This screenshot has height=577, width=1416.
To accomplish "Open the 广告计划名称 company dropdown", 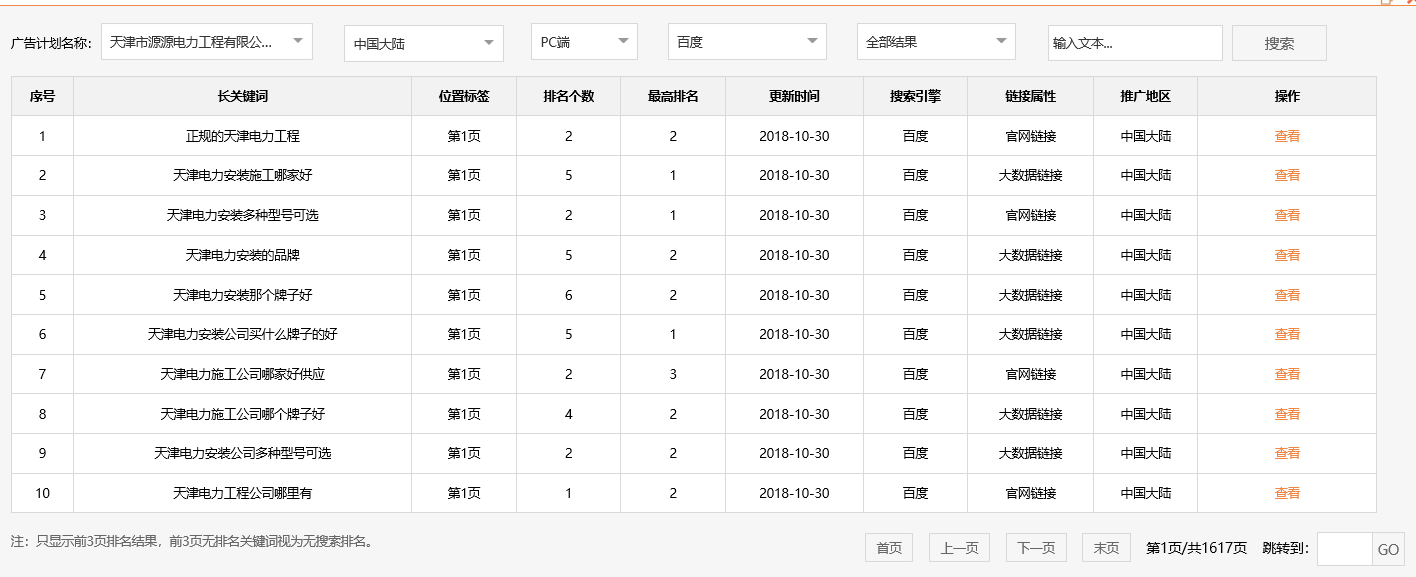I will pyautogui.click(x=205, y=42).
